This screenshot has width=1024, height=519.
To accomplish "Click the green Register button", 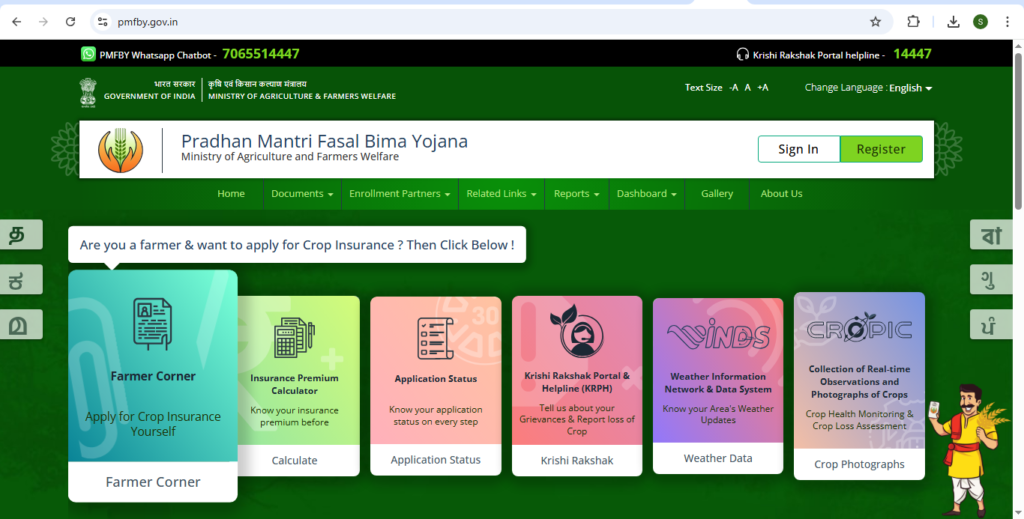I will [x=881, y=149].
